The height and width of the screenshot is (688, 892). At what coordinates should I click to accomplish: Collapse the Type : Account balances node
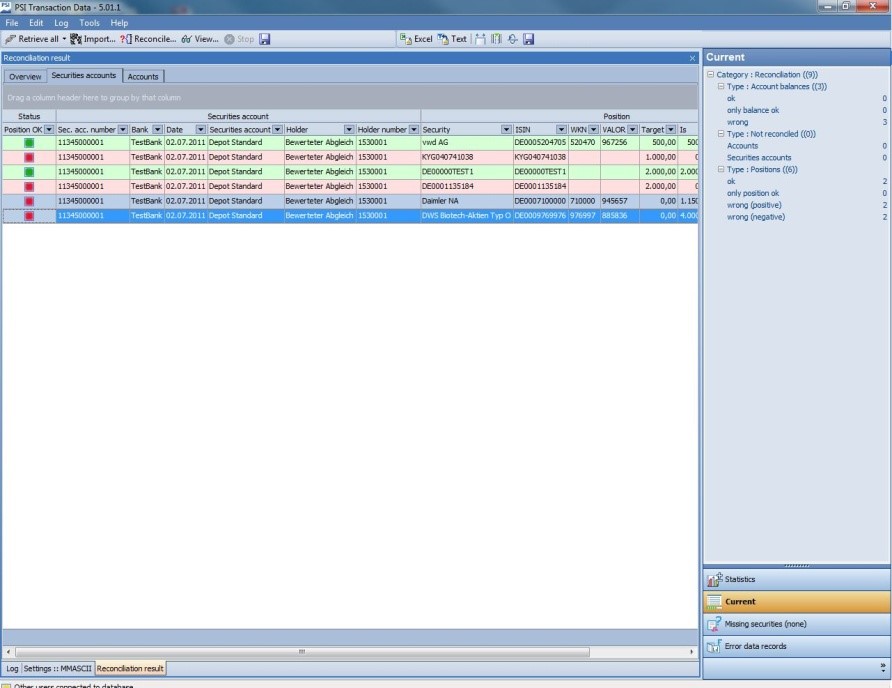click(720, 87)
